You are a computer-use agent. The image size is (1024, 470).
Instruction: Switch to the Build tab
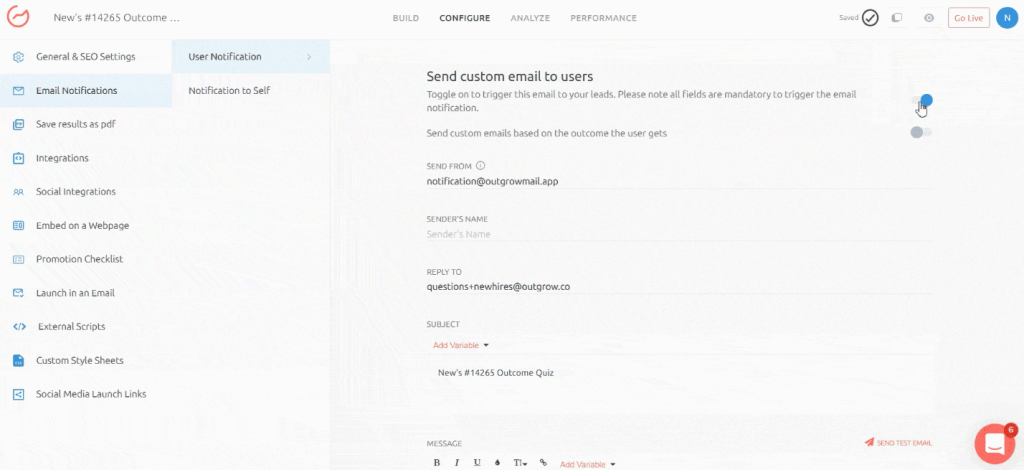pos(406,18)
